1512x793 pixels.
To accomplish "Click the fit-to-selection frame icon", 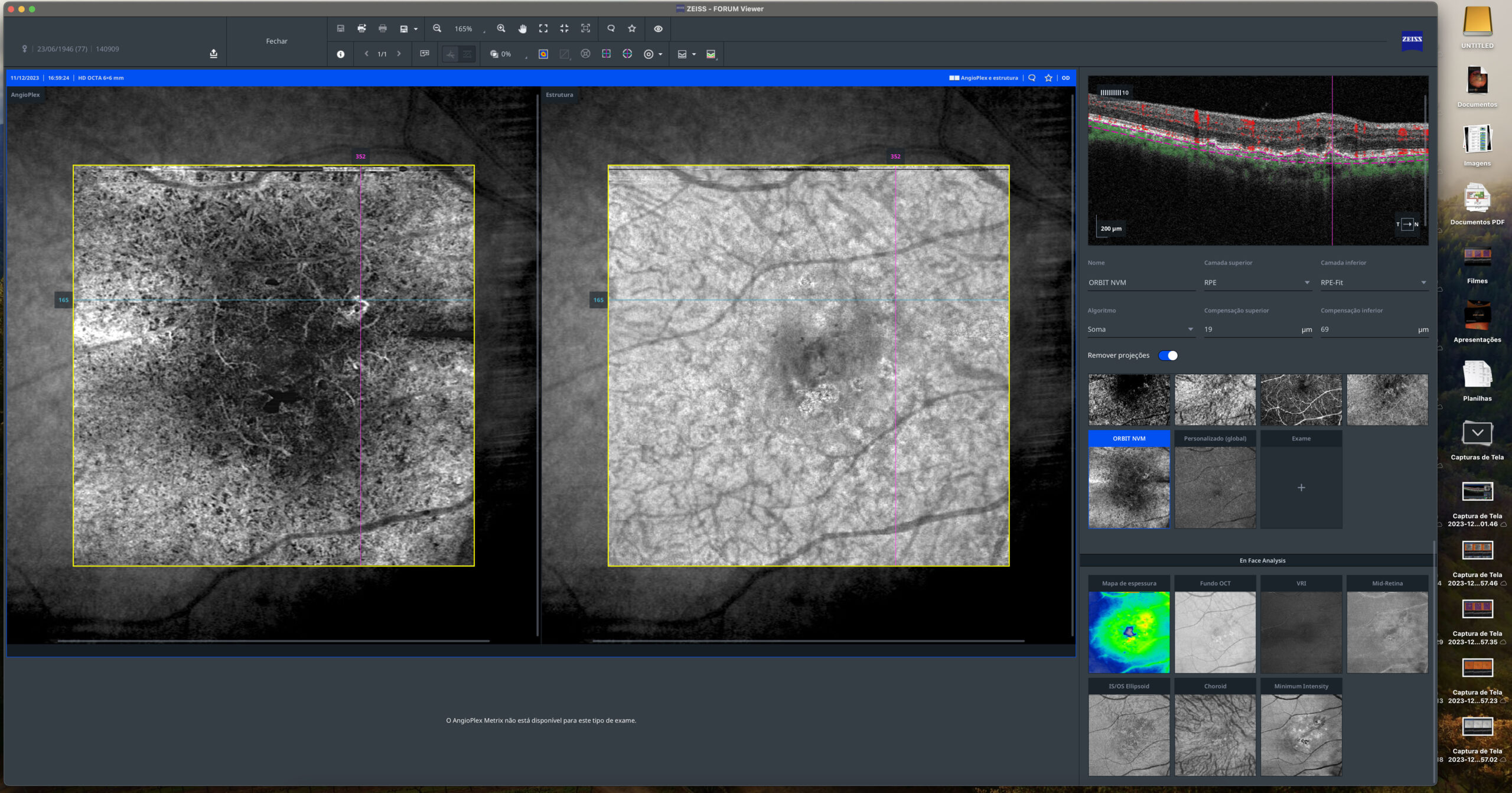I will pyautogui.click(x=585, y=28).
